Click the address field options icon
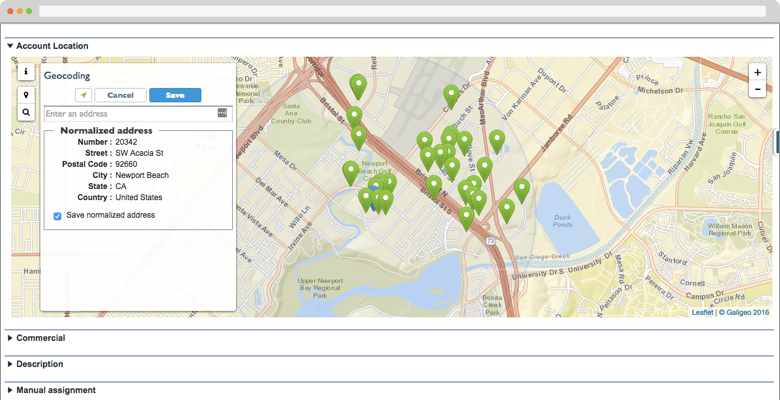 tap(222, 114)
